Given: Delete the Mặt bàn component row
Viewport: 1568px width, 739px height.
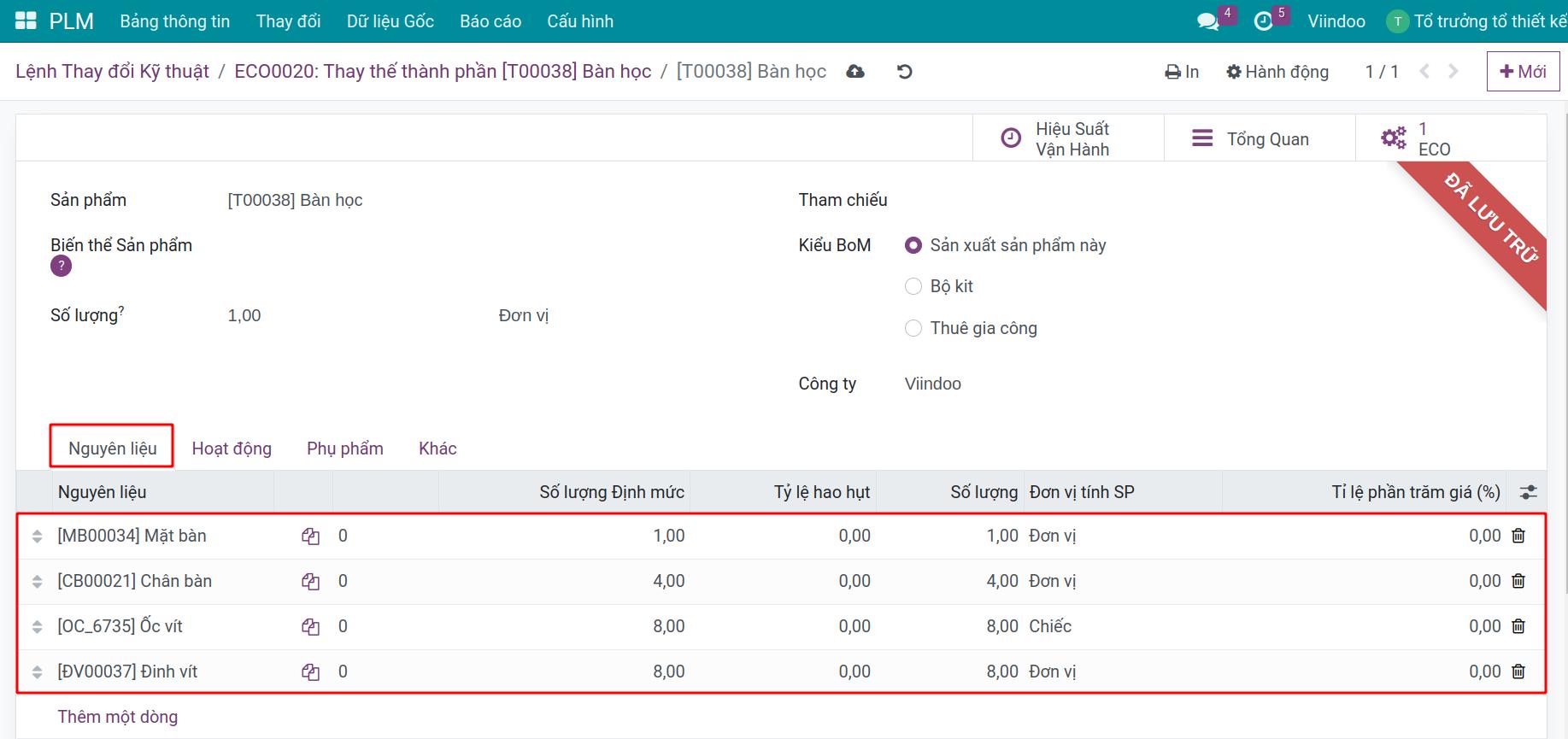Looking at the screenshot, I should coord(1518,536).
